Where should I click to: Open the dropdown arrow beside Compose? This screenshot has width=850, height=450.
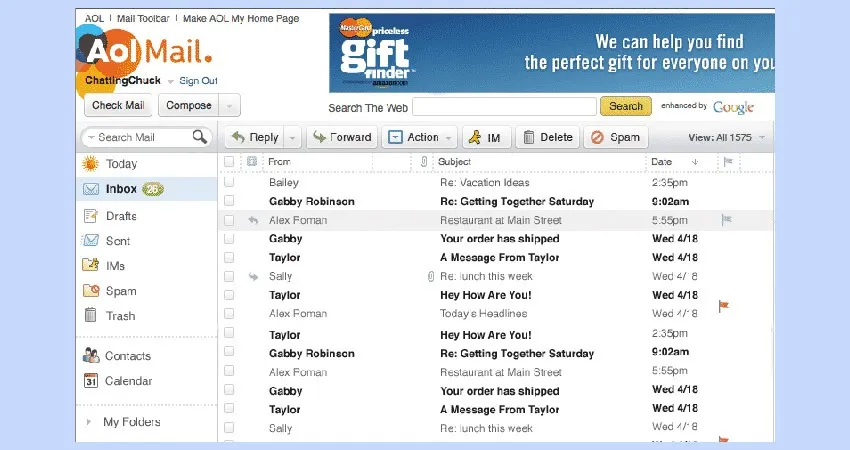point(230,106)
